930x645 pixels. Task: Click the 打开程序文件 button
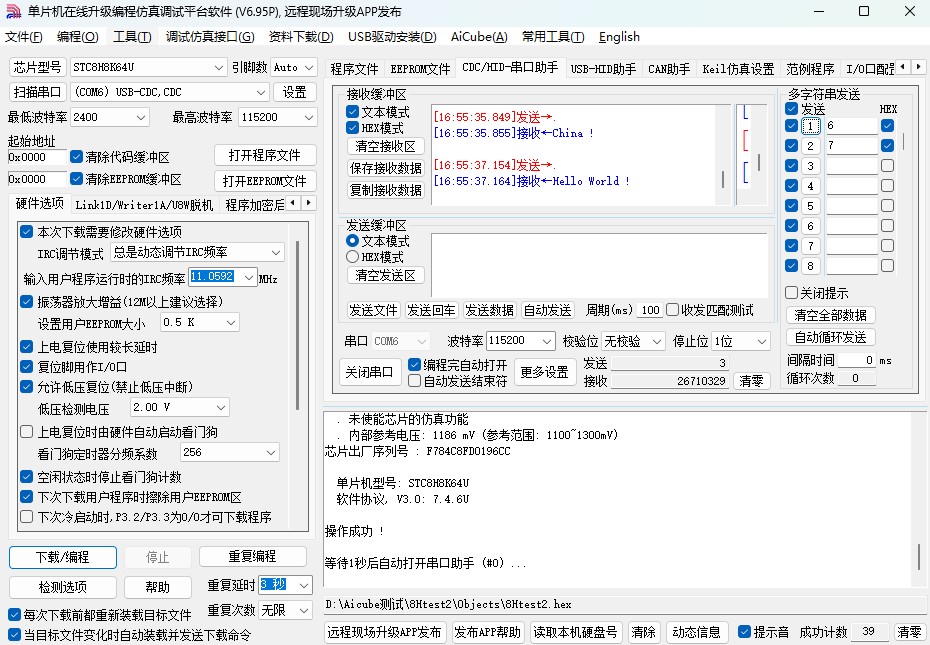pyautogui.click(x=265, y=155)
